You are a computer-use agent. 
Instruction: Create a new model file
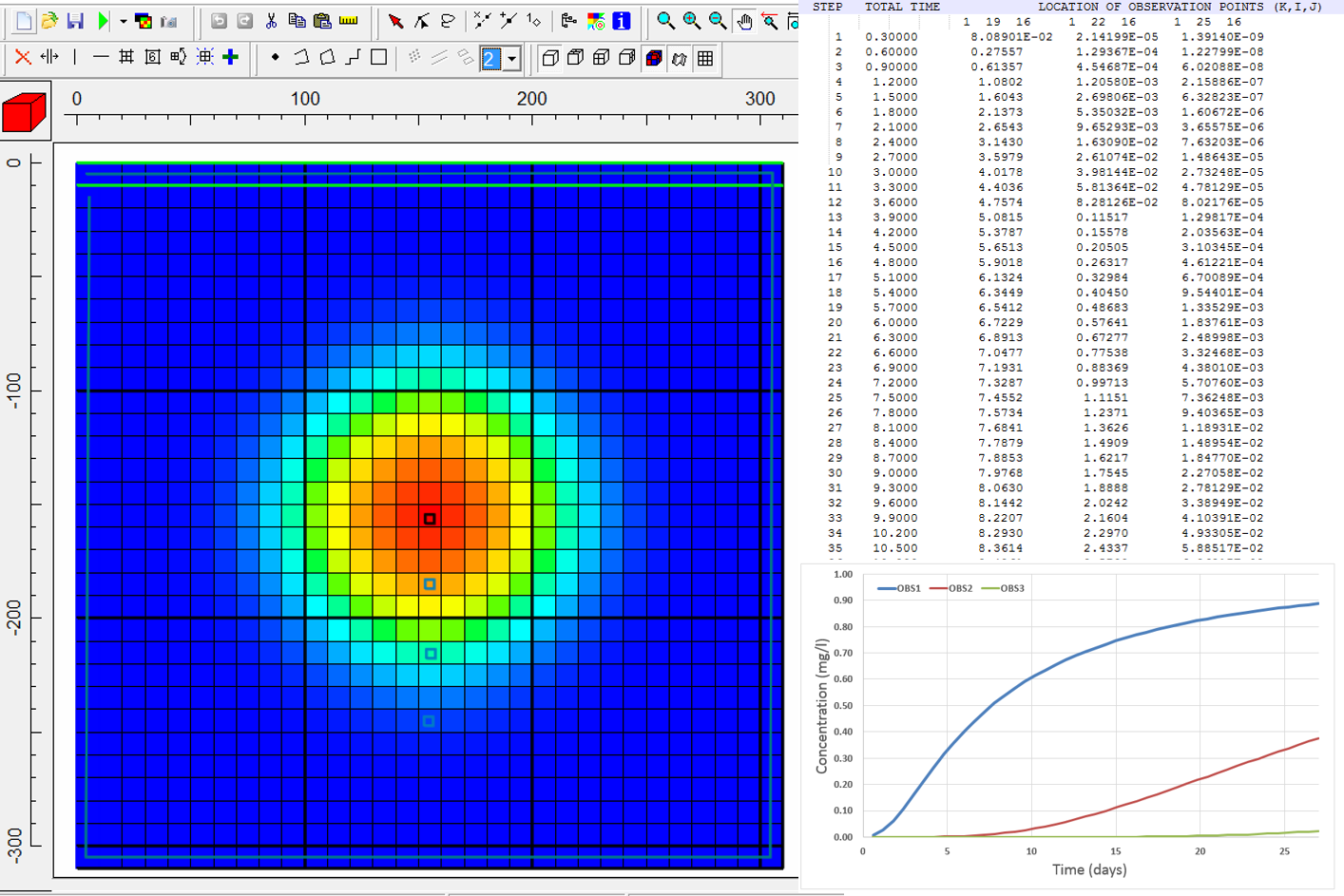pos(24,21)
